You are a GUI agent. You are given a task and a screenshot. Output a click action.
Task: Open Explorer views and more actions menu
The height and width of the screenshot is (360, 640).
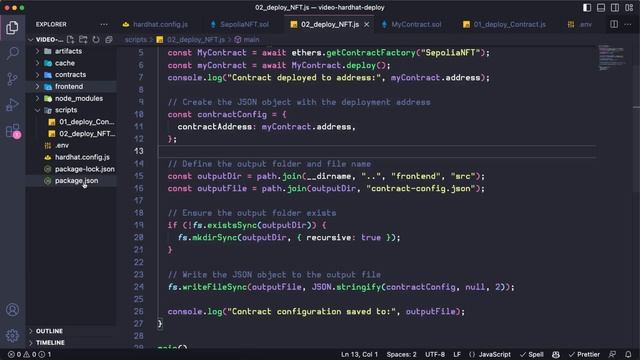click(x=104, y=24)
